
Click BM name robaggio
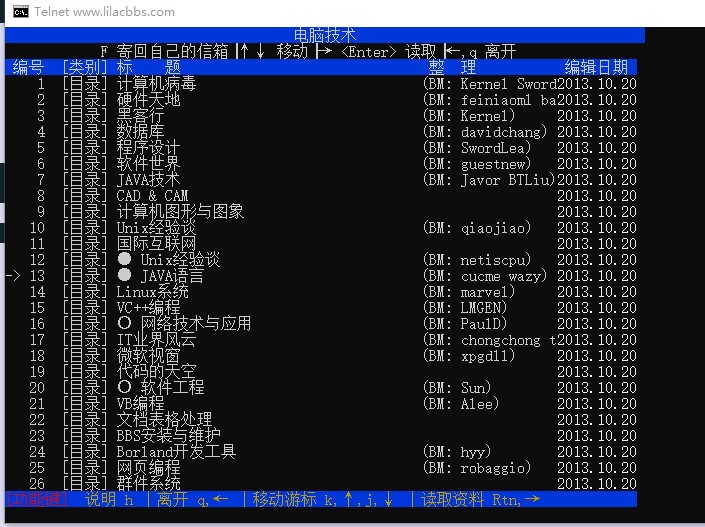pos(492,468)
